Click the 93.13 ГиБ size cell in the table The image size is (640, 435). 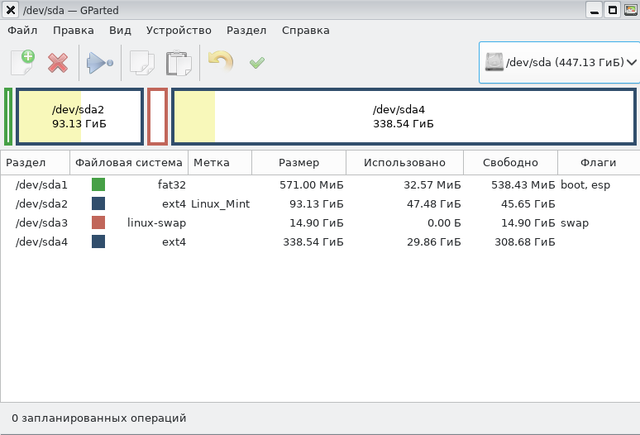click(316, 204)
